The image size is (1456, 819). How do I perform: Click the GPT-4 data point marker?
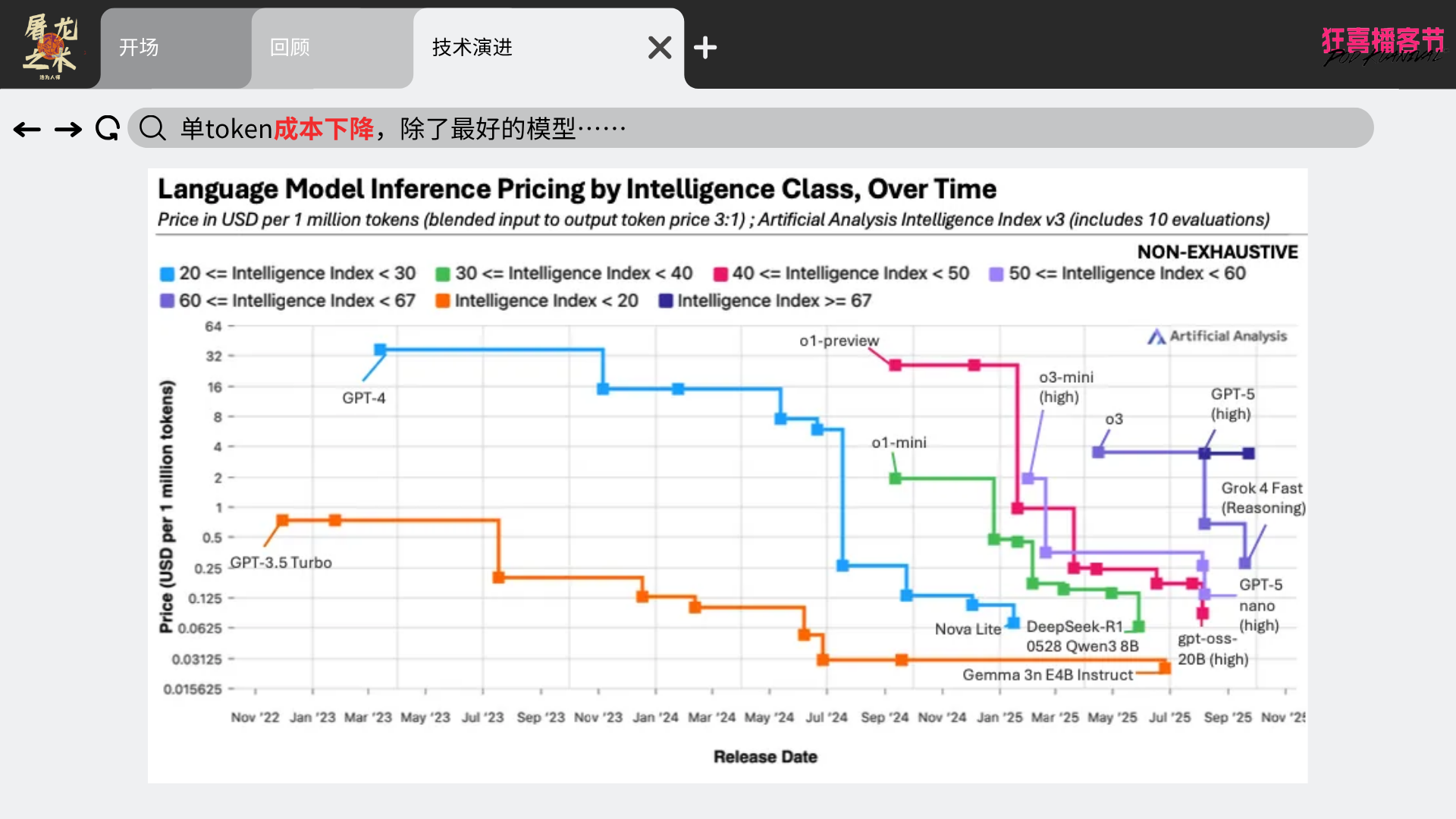pyautogui.click(x=381, y=350)
